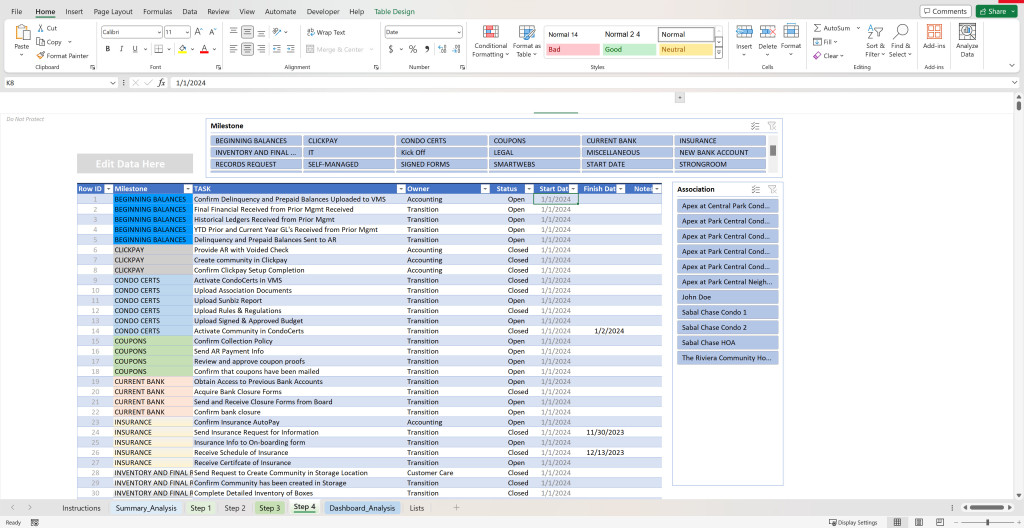Image resolution: width=1024 pixels, height=528 pixels.
Task: Click the Orientation text angle icon
Action: (x=277, y=31)
